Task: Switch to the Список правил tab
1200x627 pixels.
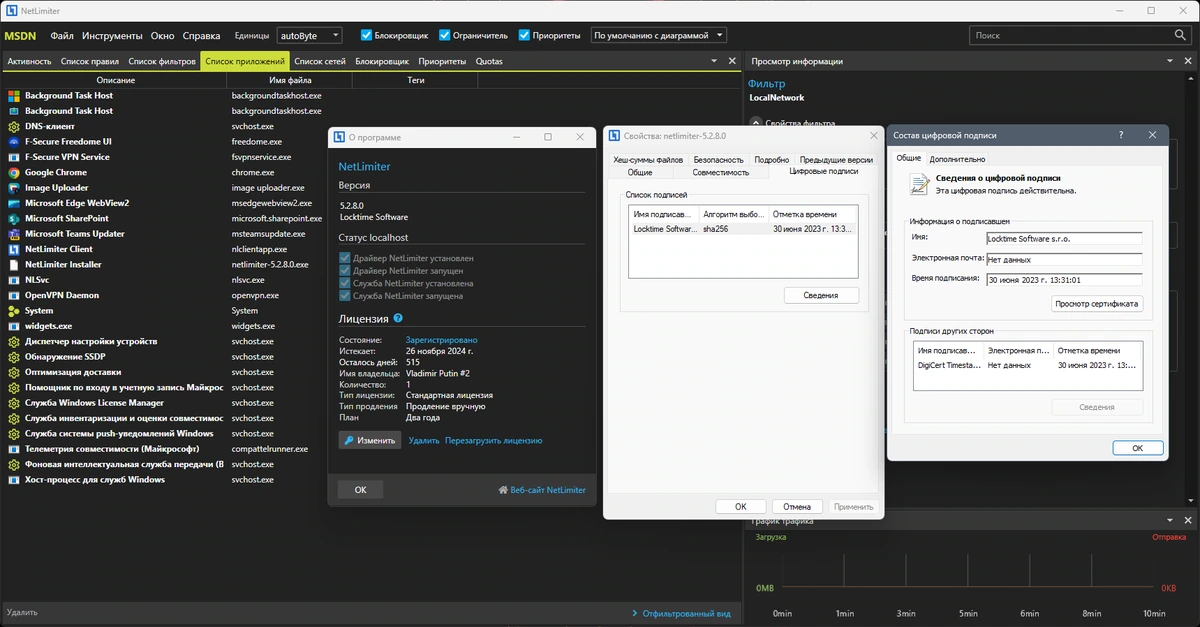Action: 90,61
